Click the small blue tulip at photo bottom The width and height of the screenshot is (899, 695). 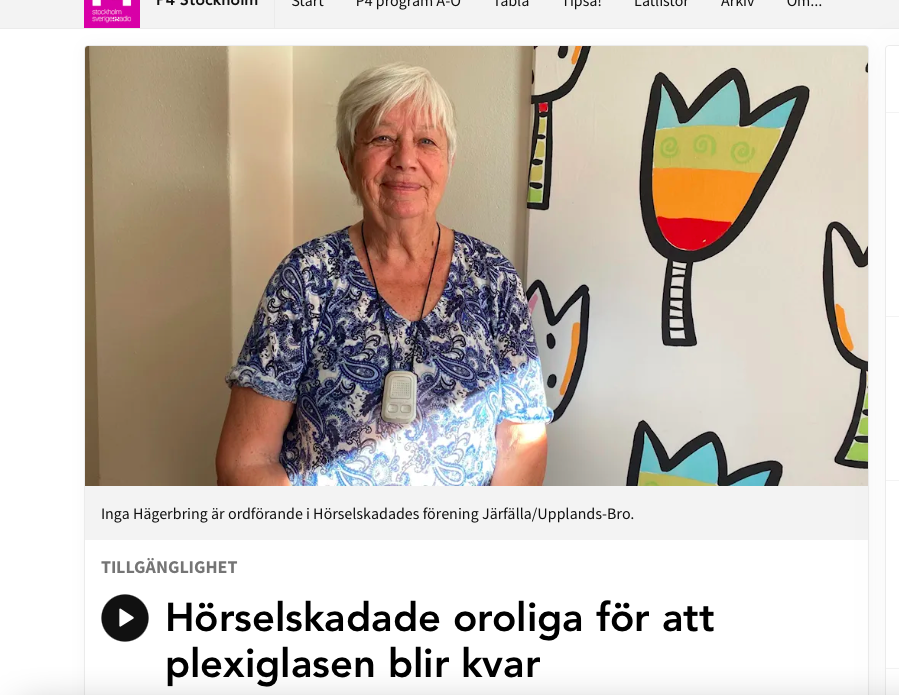(x=702, y=456)
